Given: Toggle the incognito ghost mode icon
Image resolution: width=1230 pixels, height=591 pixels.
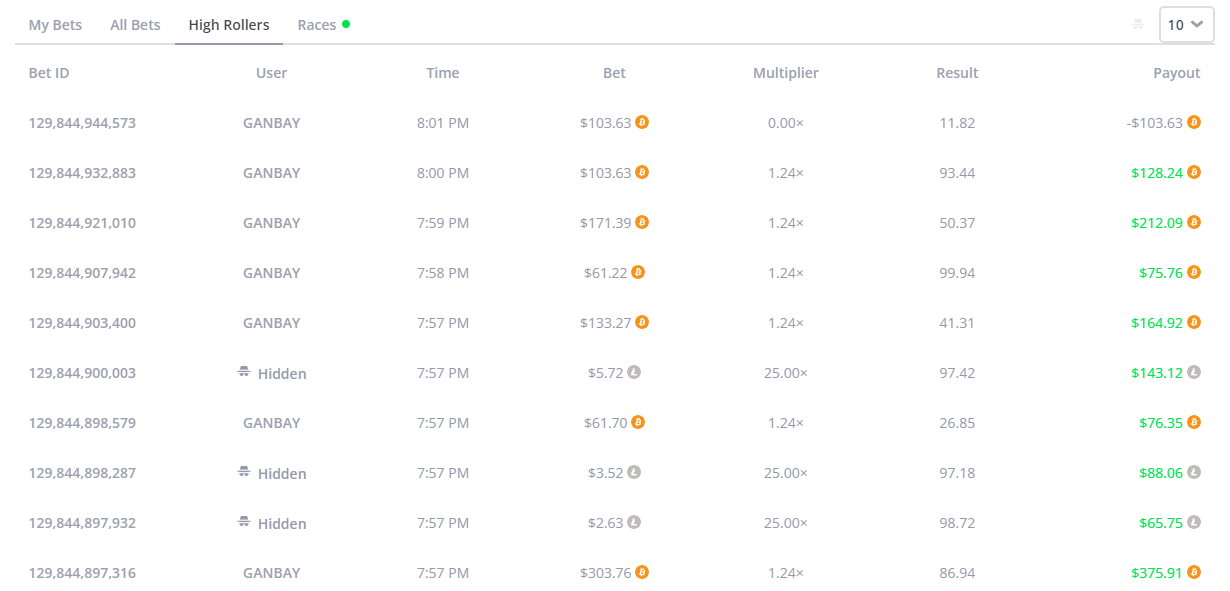Looking at the screenshot, I should [1138, 25].
